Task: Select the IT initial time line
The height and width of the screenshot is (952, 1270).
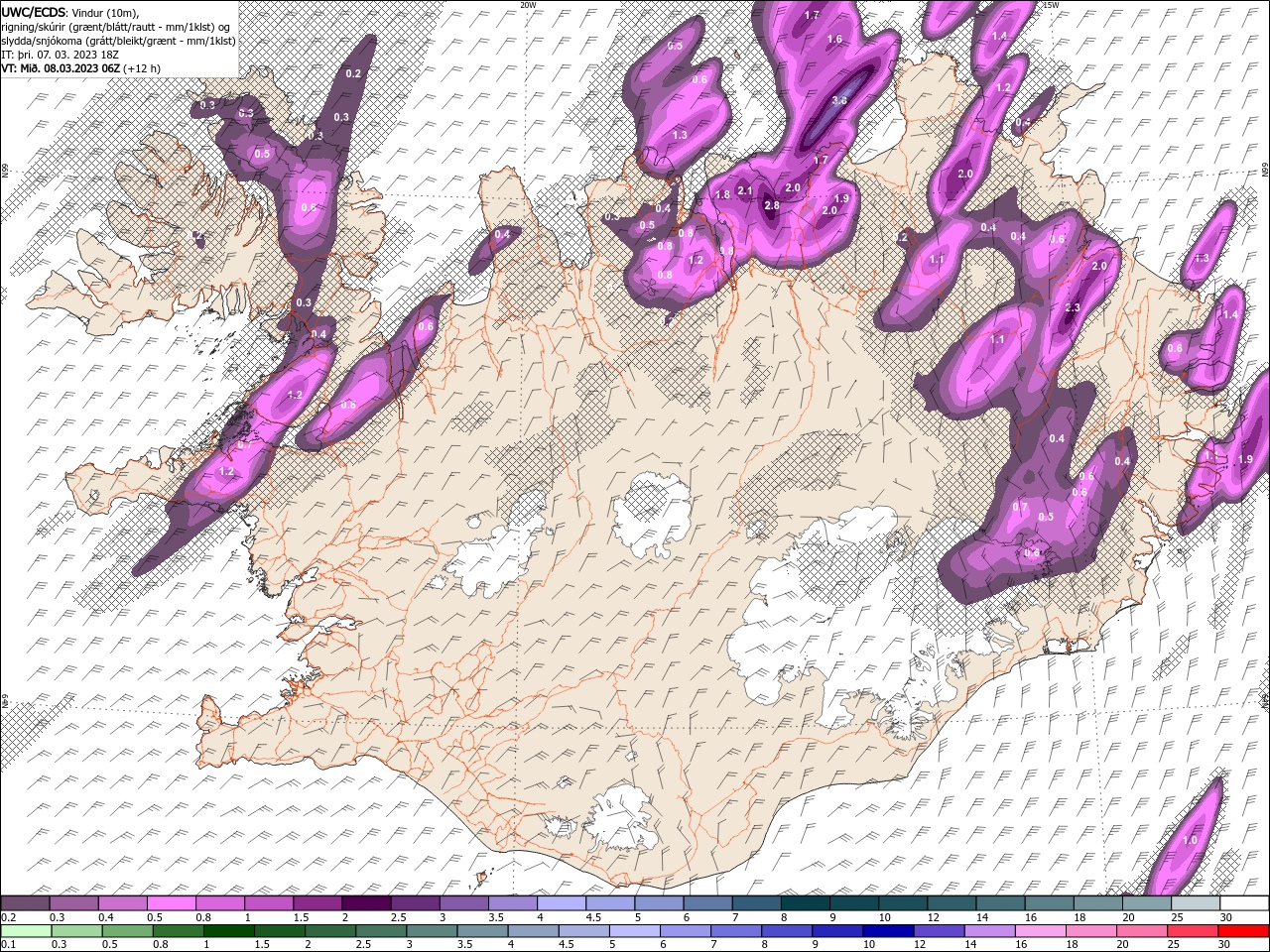Action: [x=61, y=55]
